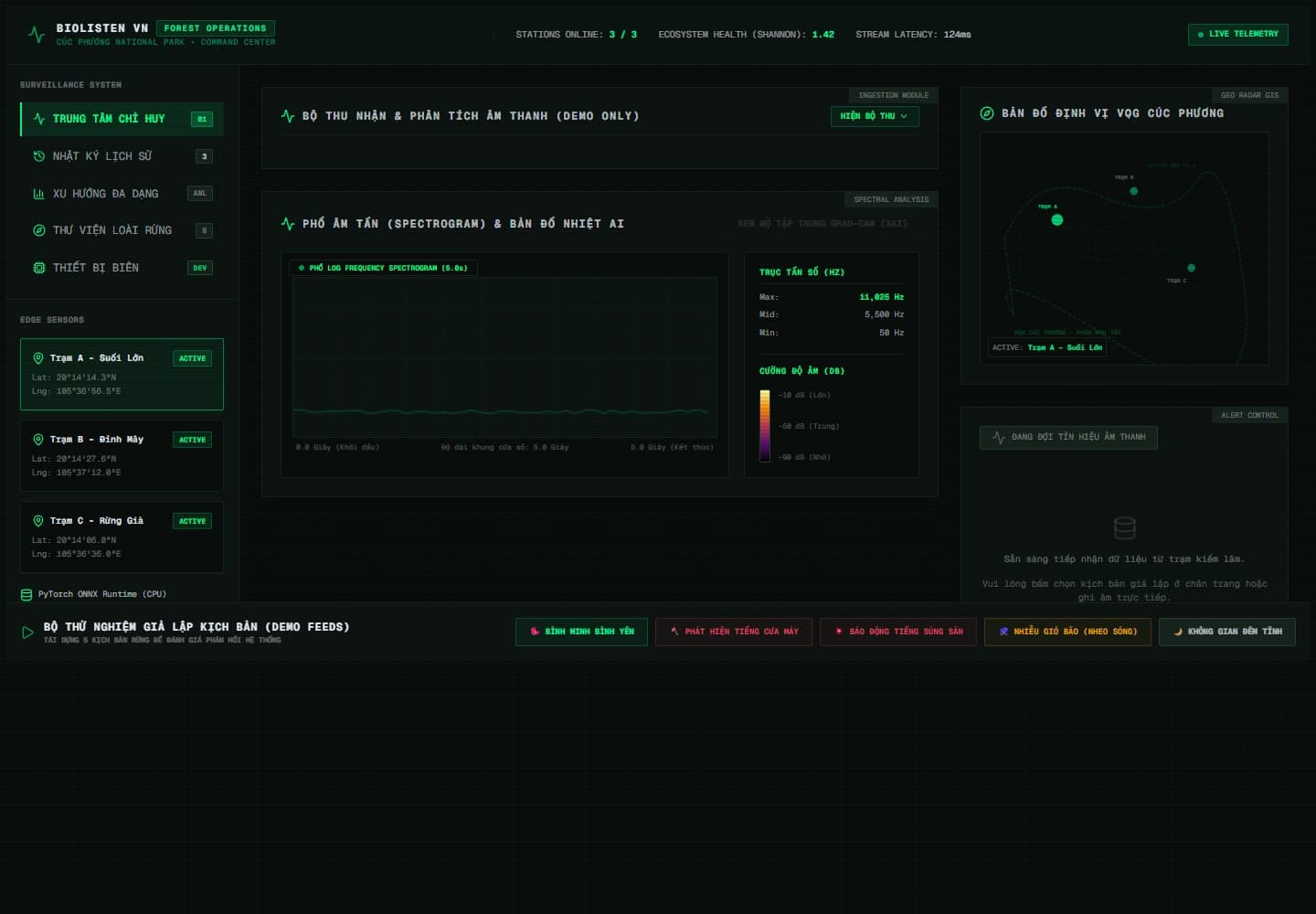This screenshot has width=1316, height=914.
Task: Click the location pin icon of Trạm A
Action: tap(38, 358)
